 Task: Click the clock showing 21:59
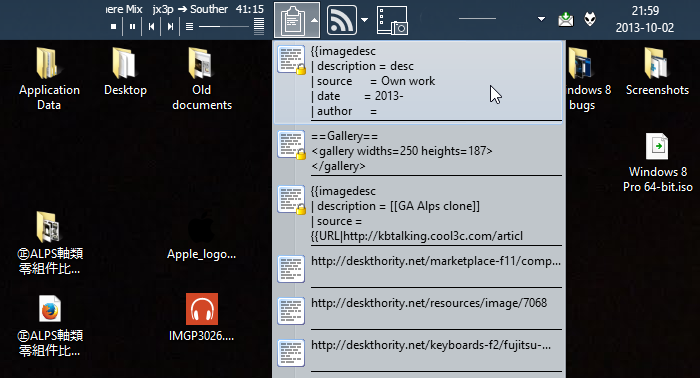coord(645,11)
